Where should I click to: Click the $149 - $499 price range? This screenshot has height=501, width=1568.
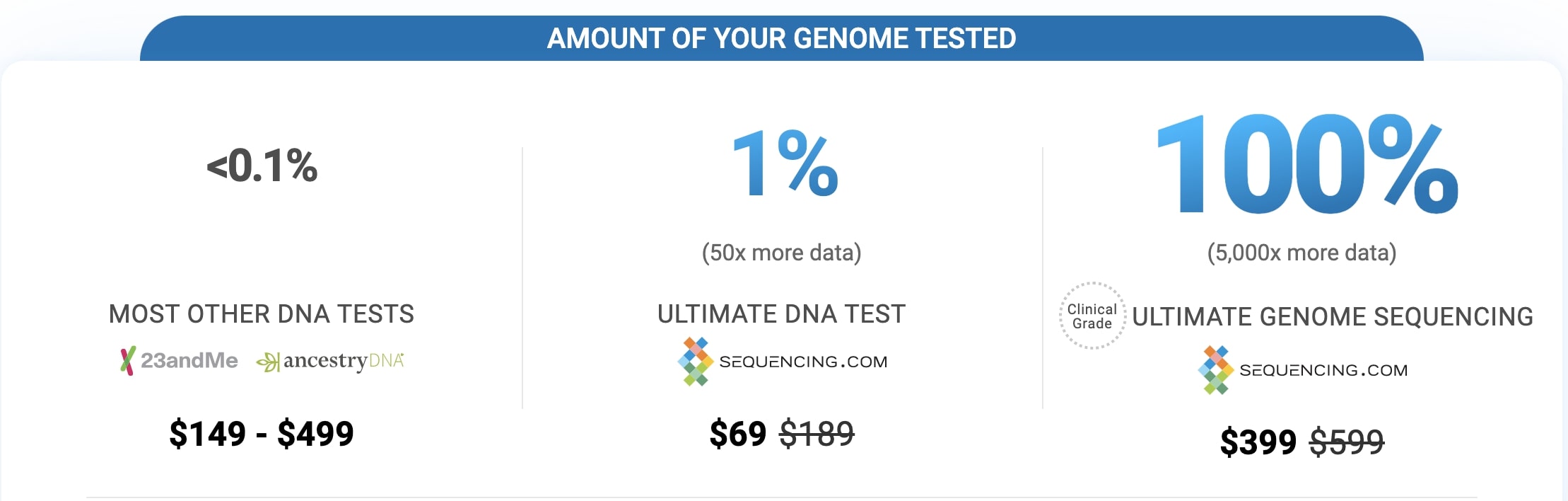coord(262,434)
